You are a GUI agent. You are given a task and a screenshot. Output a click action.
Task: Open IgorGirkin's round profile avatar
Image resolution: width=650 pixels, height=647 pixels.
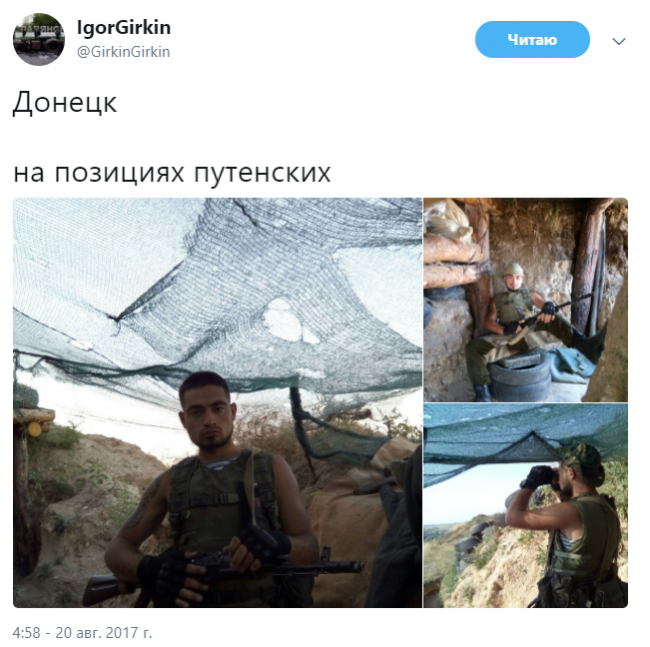click(x=39, y=40)
